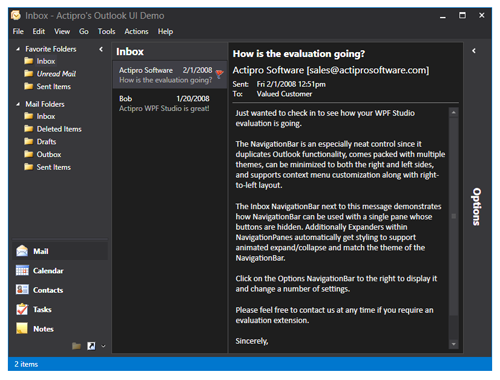Image resolution: width=500 pixels, height=380 pixels.
Task: Select the Deleted Items folder
Action: 59,129
